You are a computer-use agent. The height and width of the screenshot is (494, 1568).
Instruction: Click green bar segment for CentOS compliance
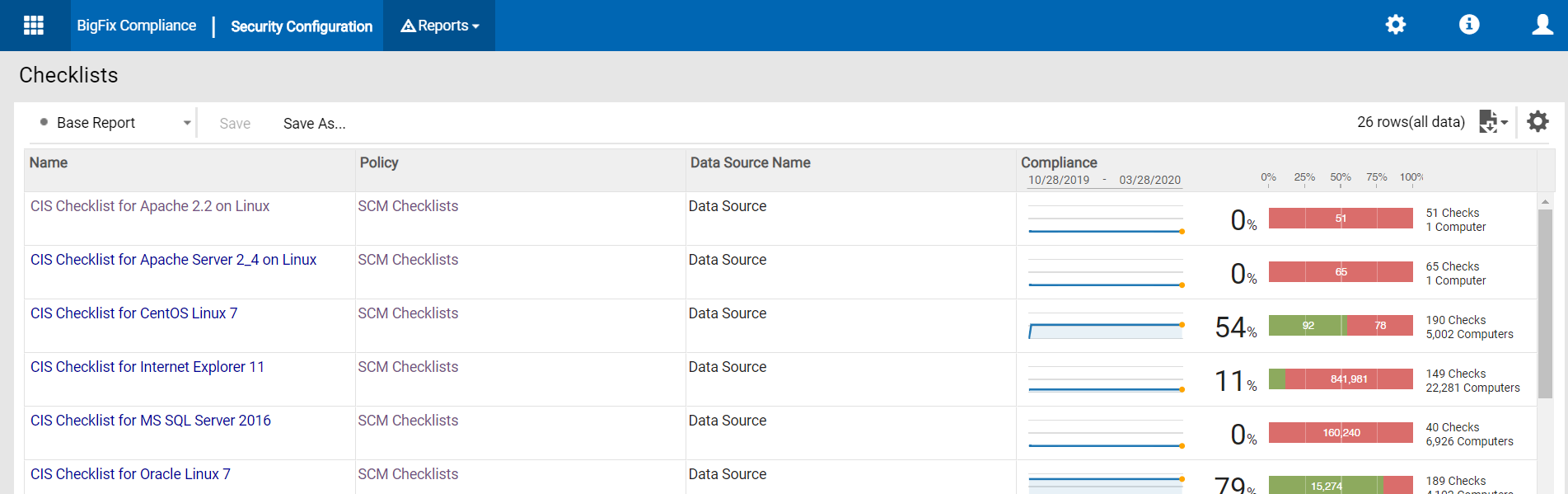click(1307, 326)
